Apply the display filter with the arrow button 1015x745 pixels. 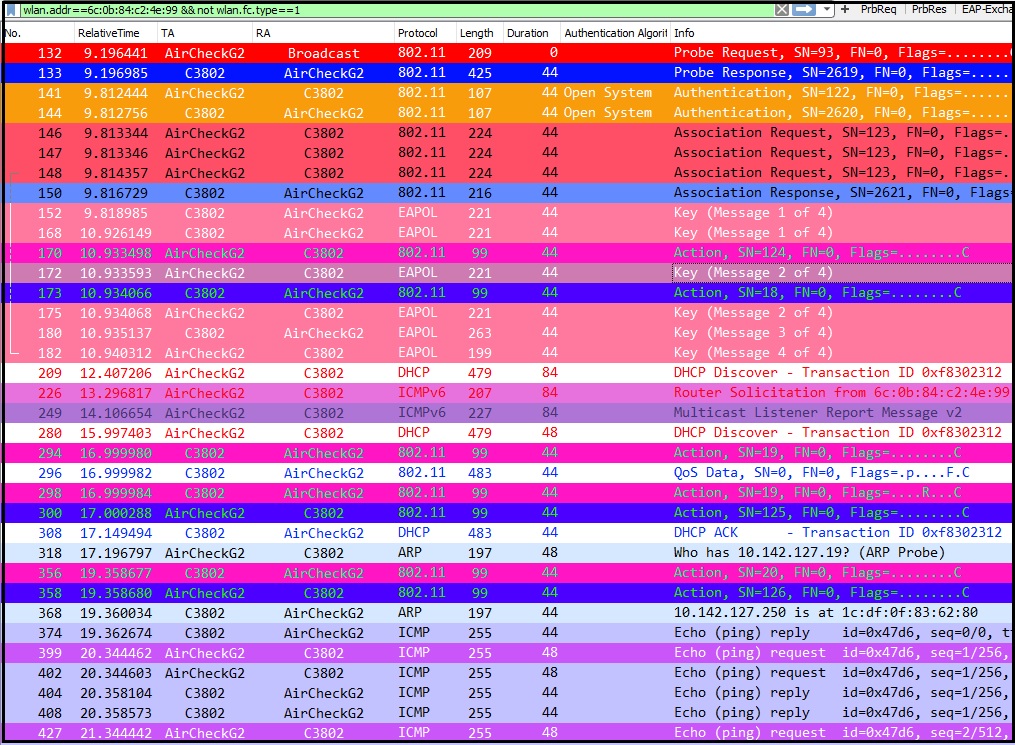(803, 10)
